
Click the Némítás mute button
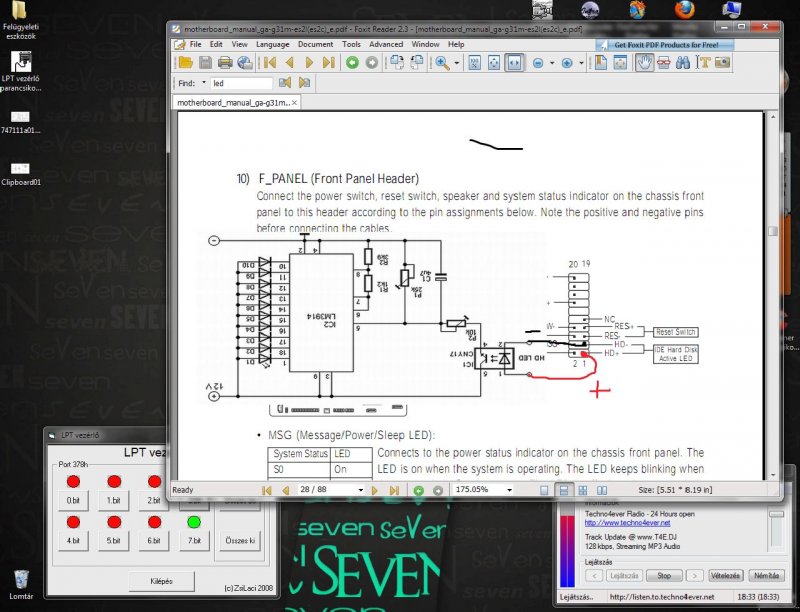coord(766,575)
